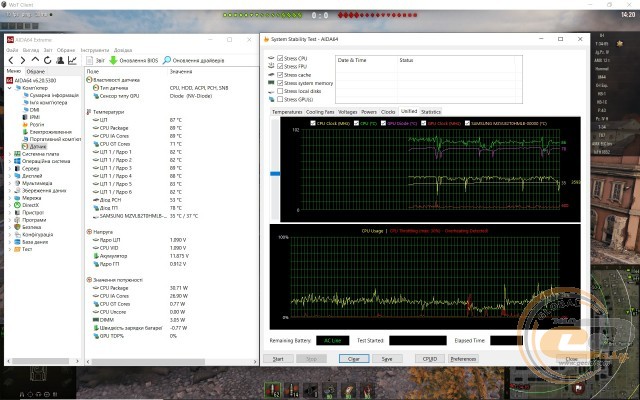Expand the Мультимедіа tree node
Image resolution: width=640 pixels, height=400 pixels.
(x=10, y=183)
